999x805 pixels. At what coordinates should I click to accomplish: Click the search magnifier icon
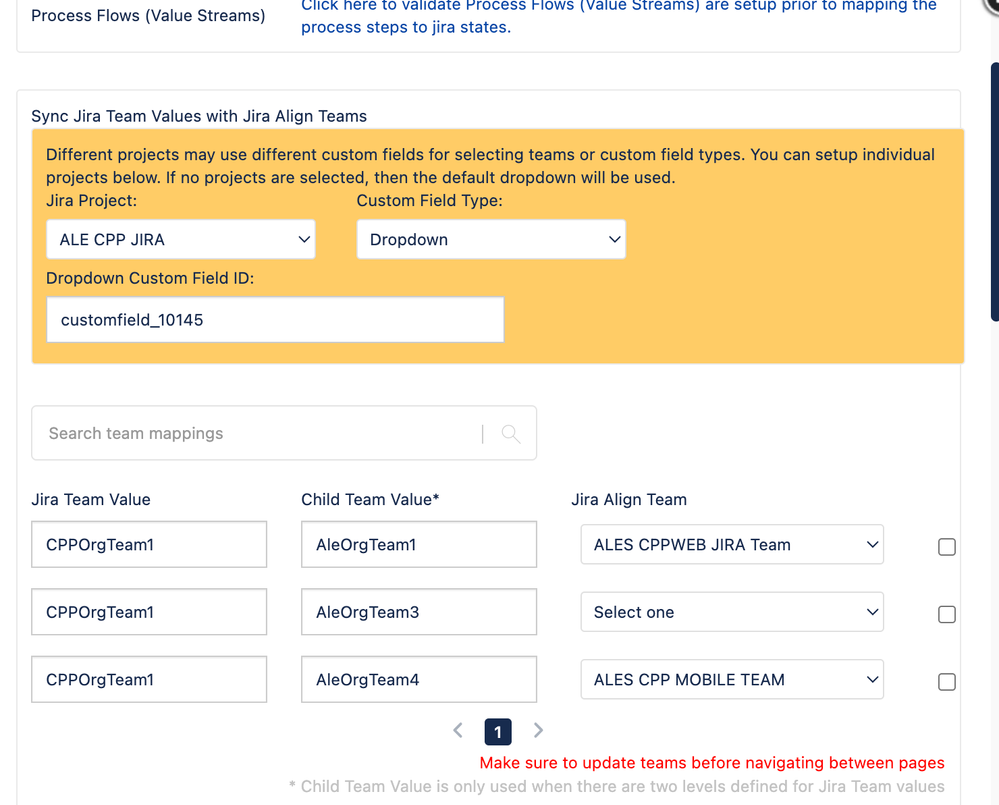(510, 434)
